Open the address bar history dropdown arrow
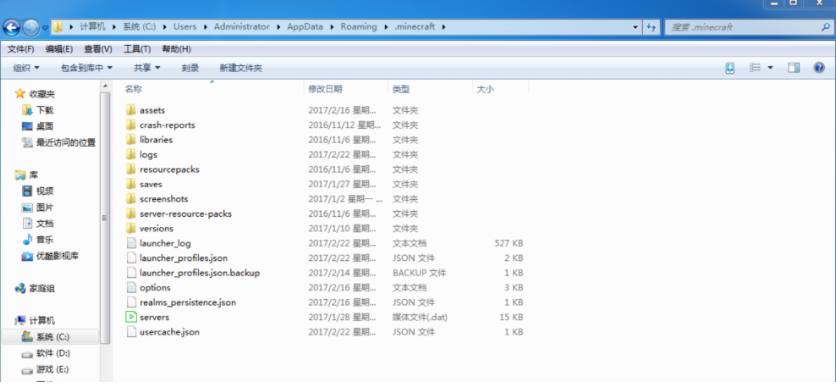The height and width of the screenshot is (384, 836). click(635, 27)
